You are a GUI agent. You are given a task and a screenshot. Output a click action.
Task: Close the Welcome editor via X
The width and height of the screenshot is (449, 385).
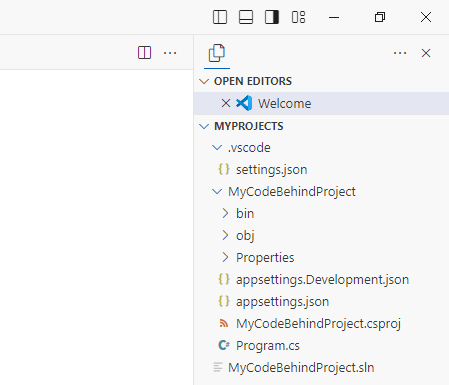click(226, 103)
